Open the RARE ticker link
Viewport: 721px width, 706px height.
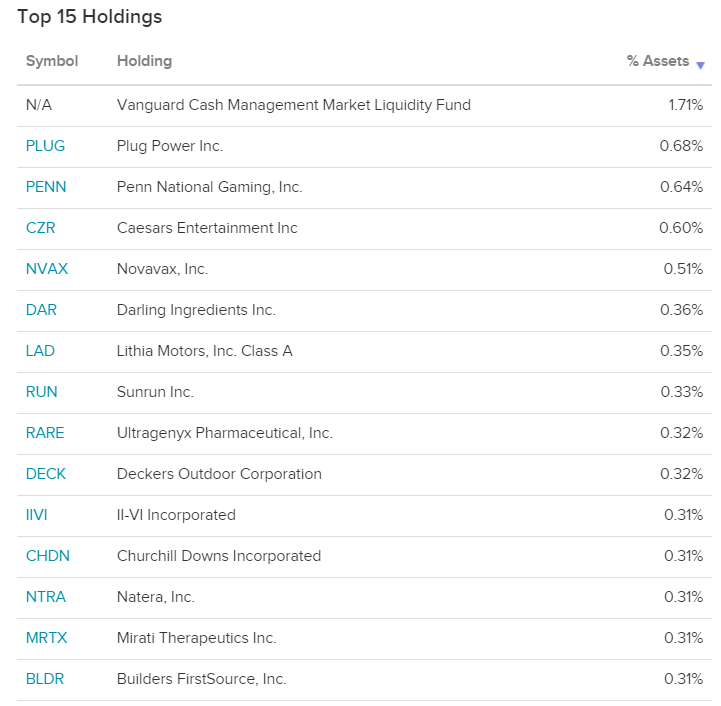(x=45, y=433)
